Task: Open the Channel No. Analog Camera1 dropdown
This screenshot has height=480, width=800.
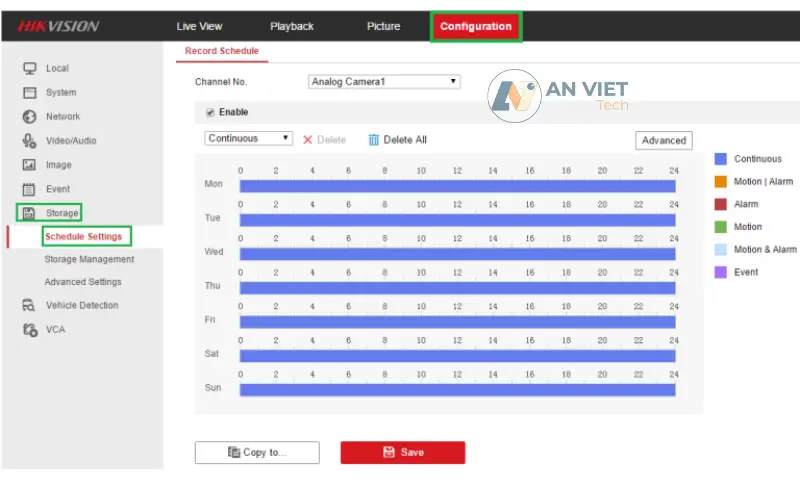Action: pos(384,81)
